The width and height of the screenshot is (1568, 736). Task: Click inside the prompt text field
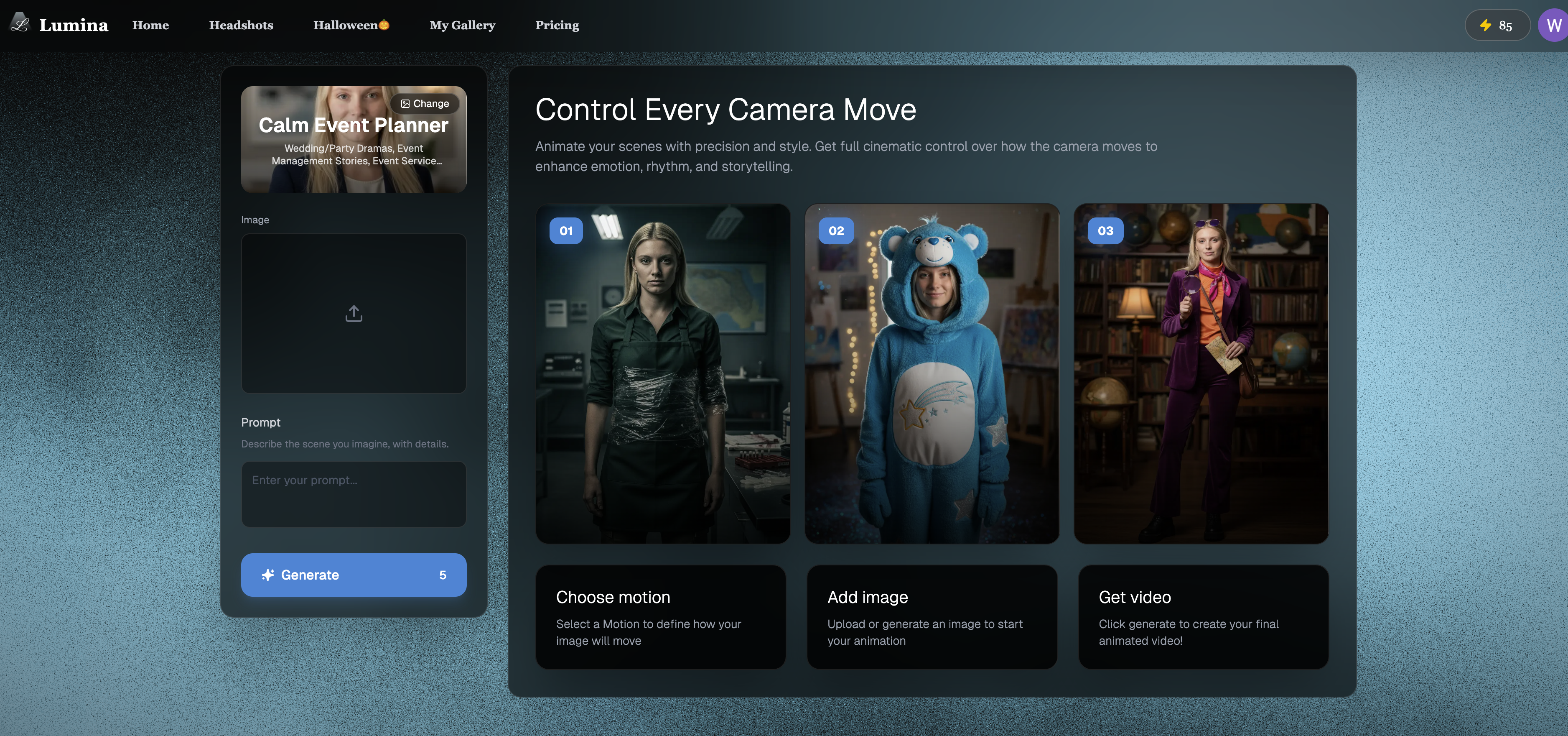pos(354,494)
